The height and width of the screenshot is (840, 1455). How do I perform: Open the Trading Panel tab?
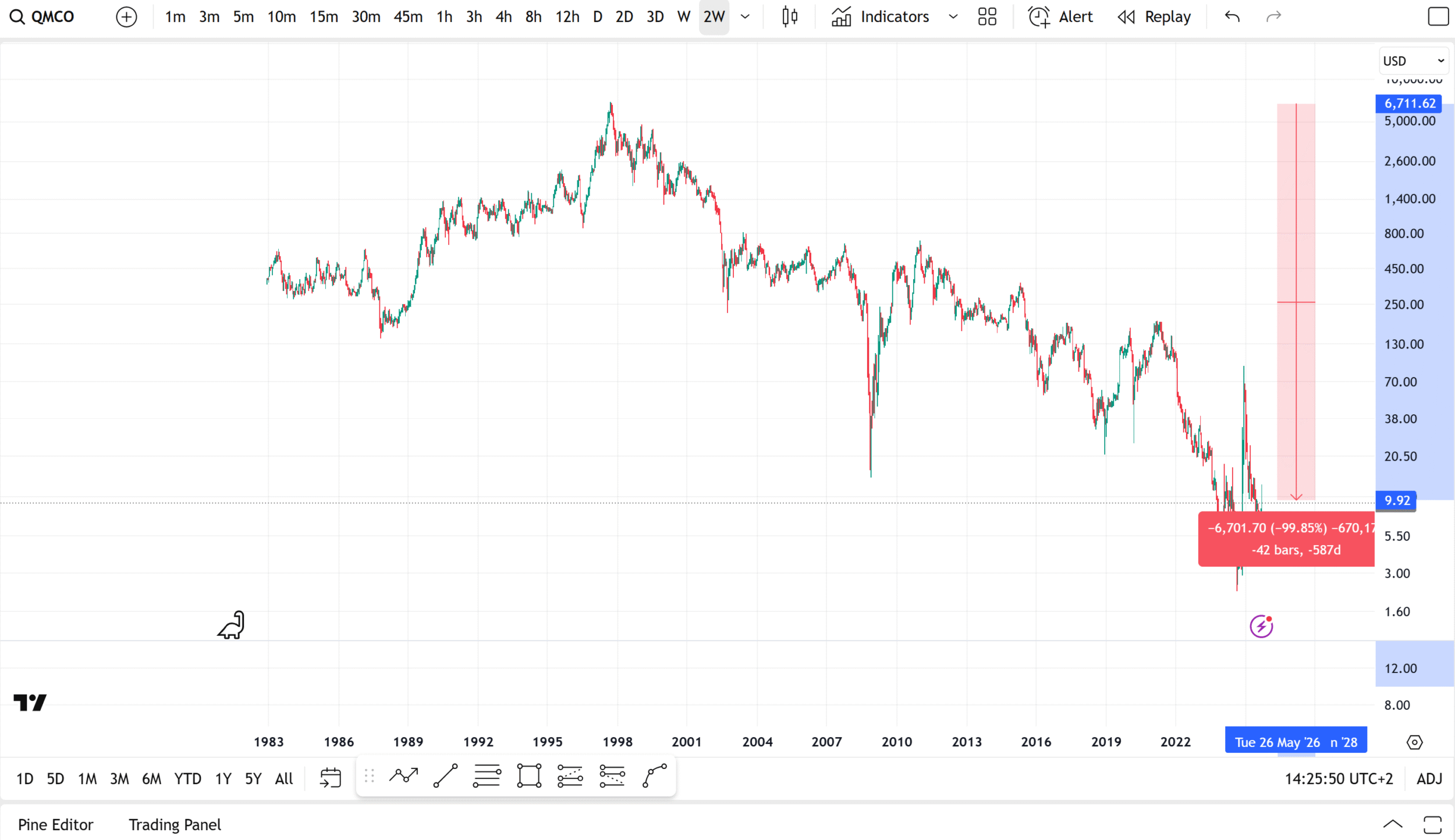[175, 824]
